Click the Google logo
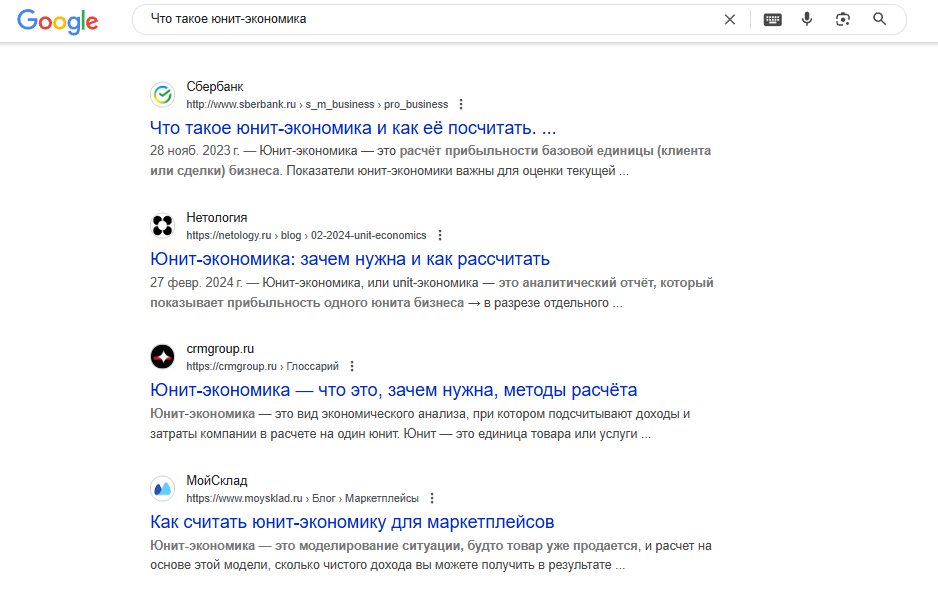Screen dimensions: 938x593 point(57,21)
